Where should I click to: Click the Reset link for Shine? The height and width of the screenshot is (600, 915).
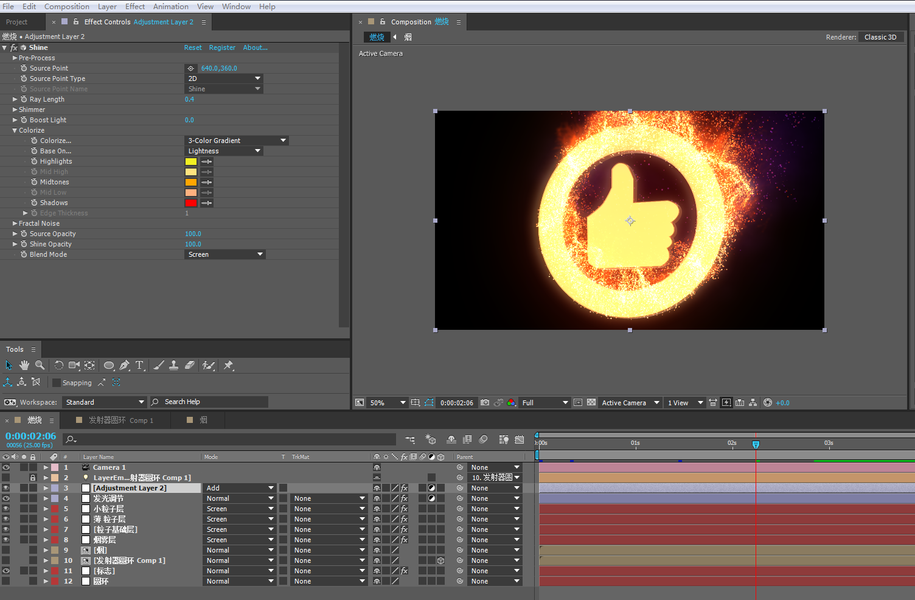(193, 48)
